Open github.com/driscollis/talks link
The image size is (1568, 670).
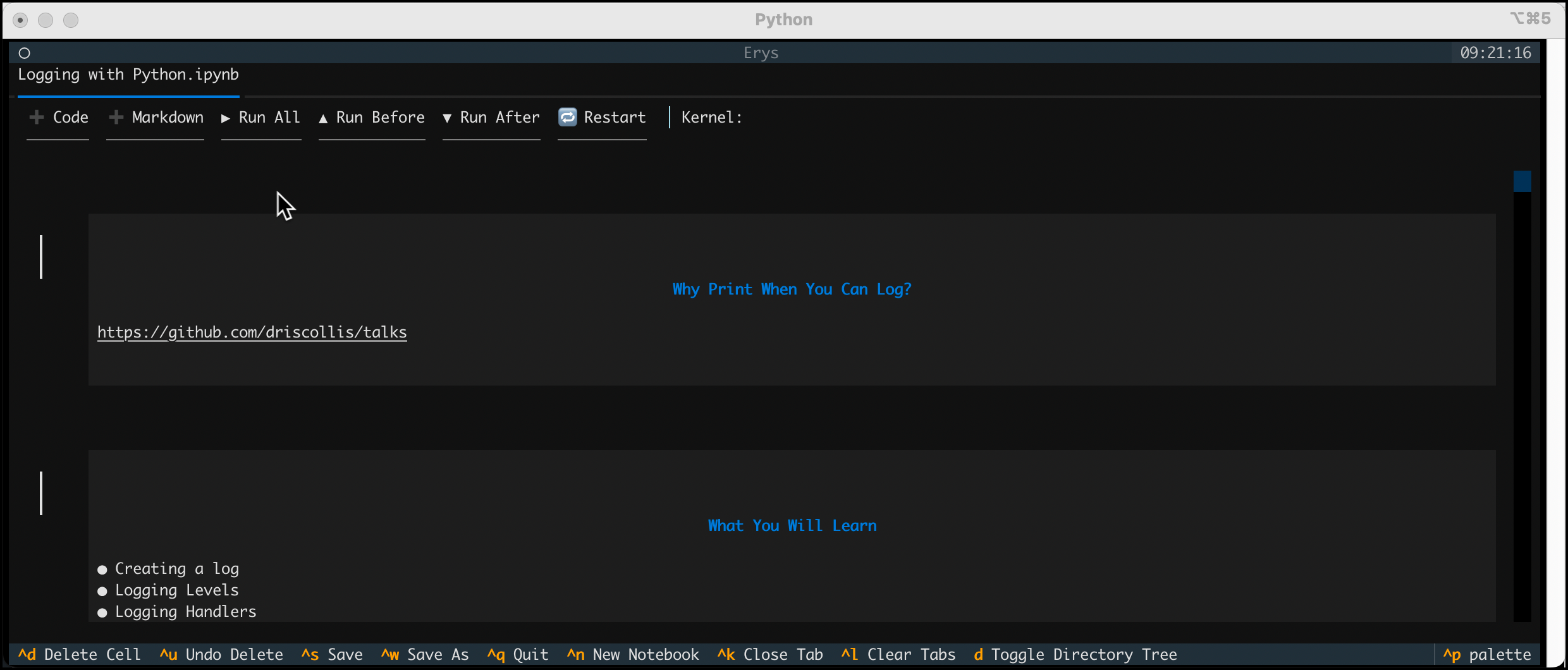coord(252,332)
